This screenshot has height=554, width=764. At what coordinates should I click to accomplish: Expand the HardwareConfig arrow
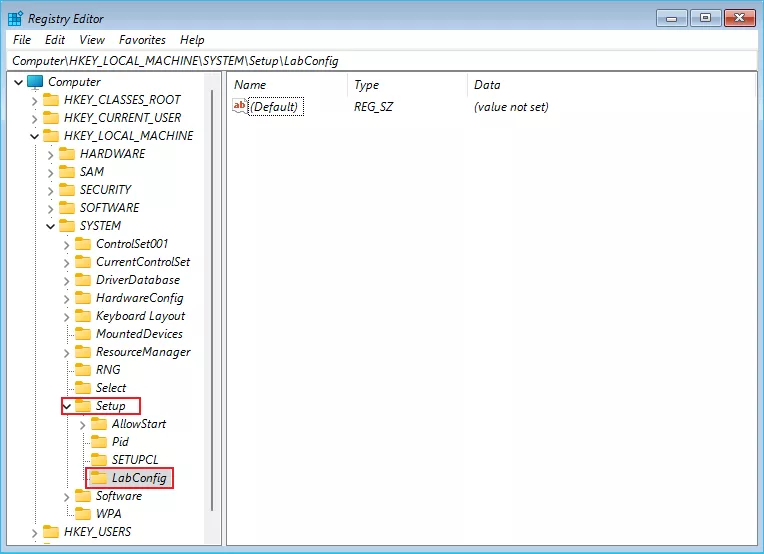66,299
